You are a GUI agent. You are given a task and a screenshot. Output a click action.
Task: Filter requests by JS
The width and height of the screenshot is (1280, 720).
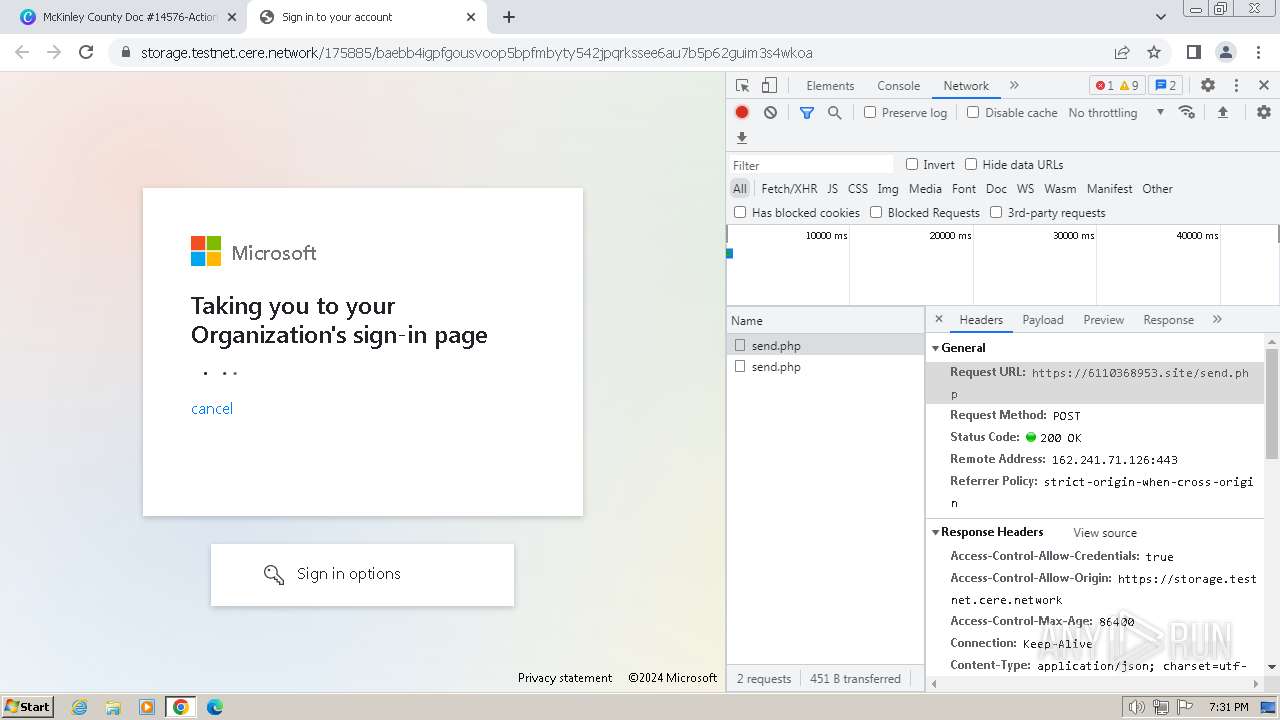tap(832, 188)
